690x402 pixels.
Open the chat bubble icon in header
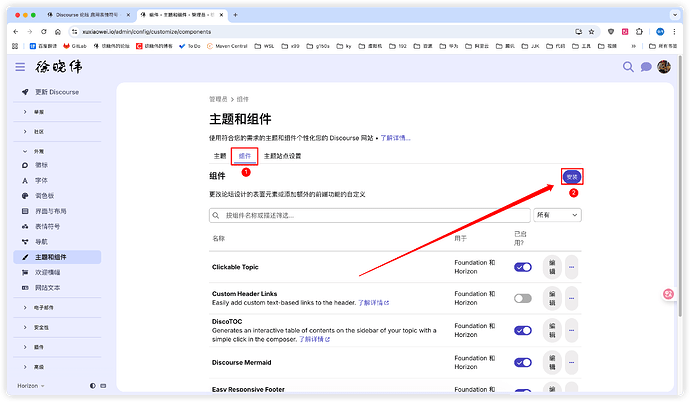coord(646,67)
